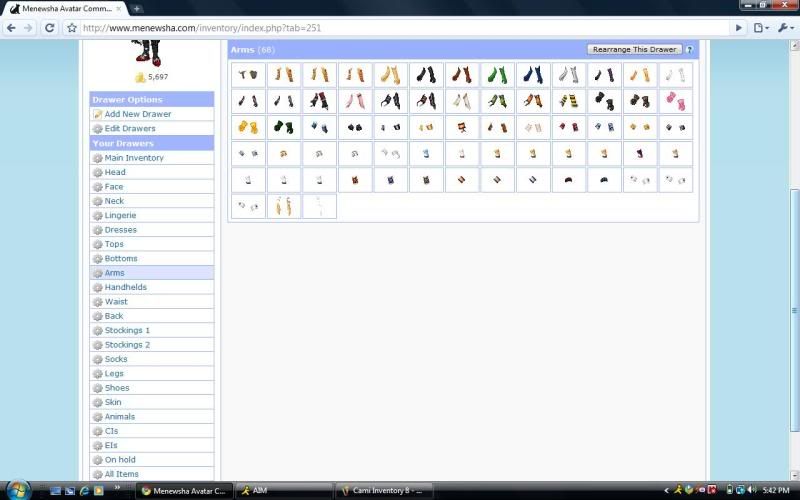Open the Socks drawer
This screenshot has width=800, height=500.
(116, 359)
